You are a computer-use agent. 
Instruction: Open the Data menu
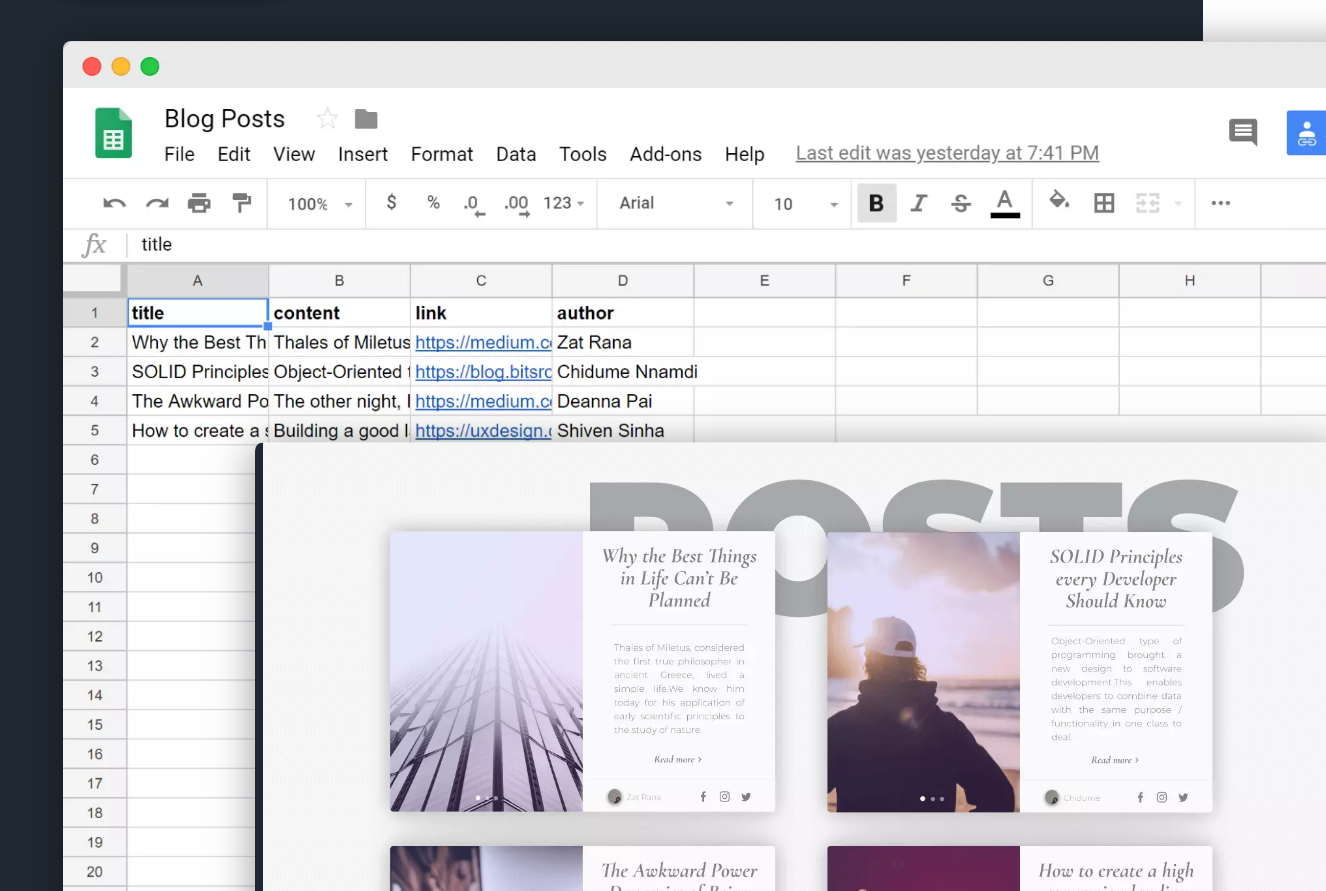[x=516, y=154]
